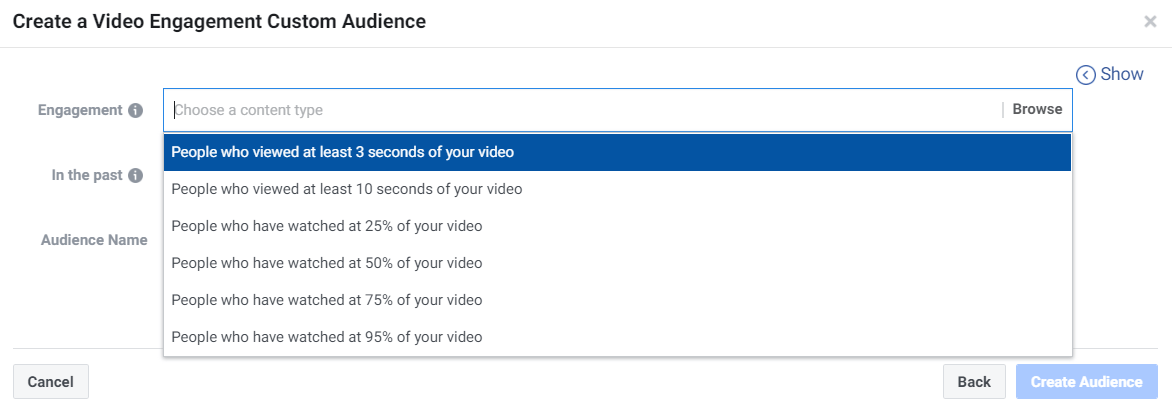Pick watched at 95% of your video

point(618,337)
